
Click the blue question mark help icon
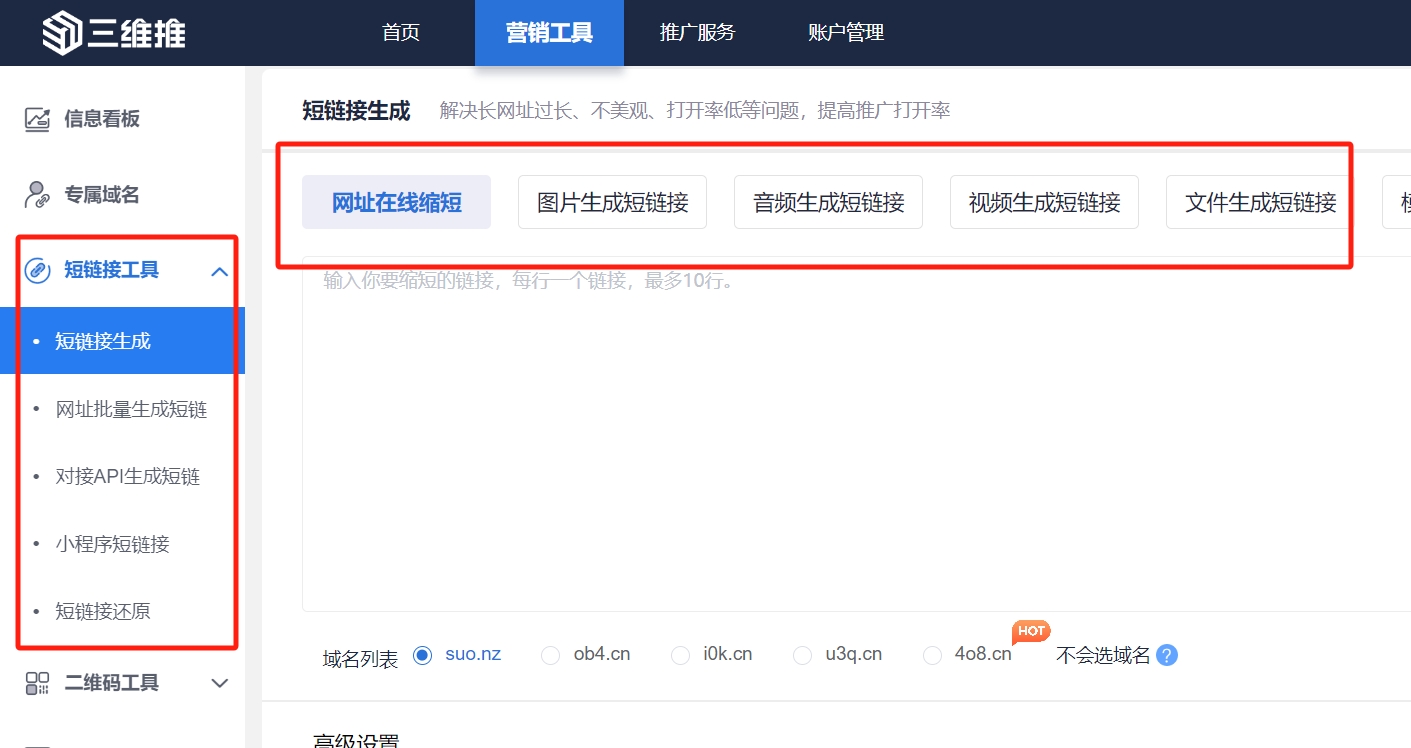(x=1166, y=656)
